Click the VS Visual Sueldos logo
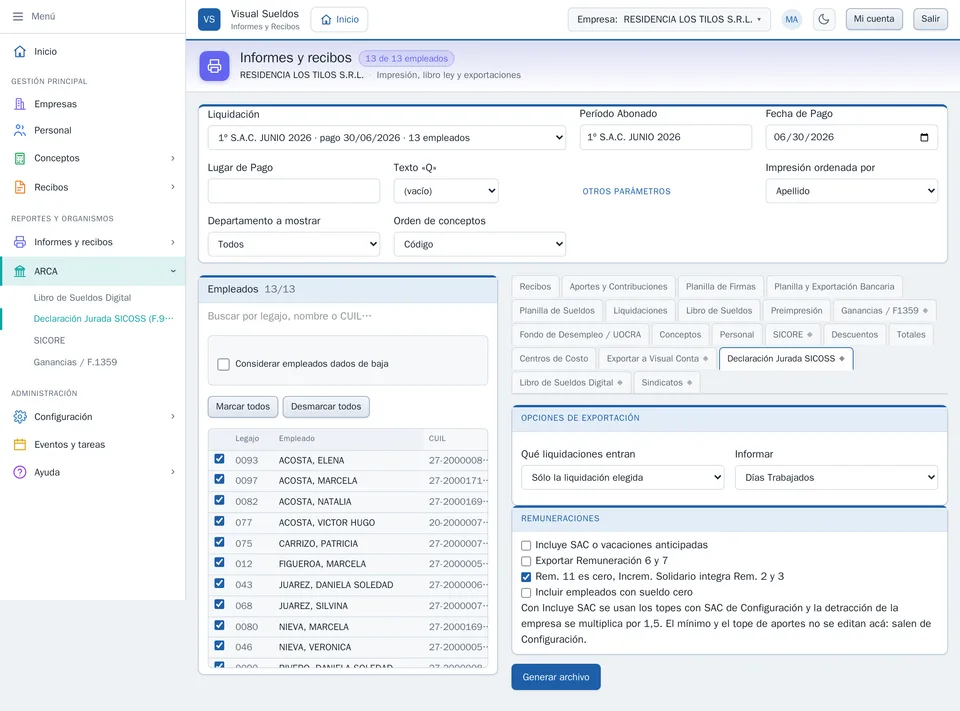 [209, 19]
